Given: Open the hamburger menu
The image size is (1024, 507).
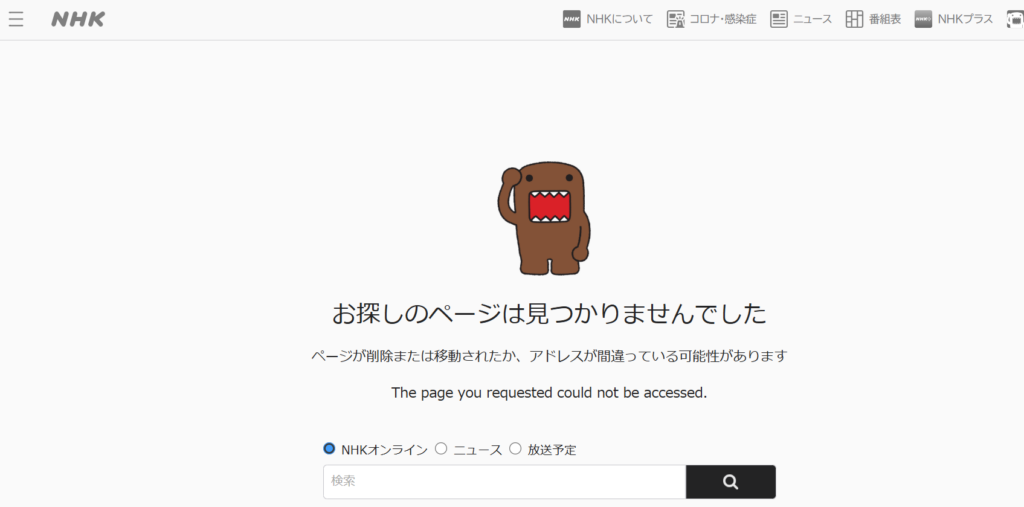Looking at the screenshot, I should point(16,19).
